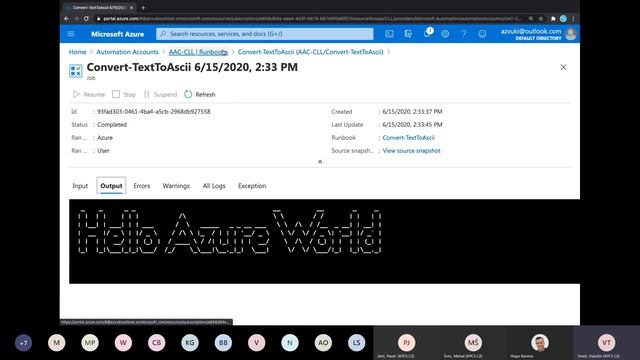Select participant avatar LS
This screenshot has width=640, height=360.
[356, 343]
